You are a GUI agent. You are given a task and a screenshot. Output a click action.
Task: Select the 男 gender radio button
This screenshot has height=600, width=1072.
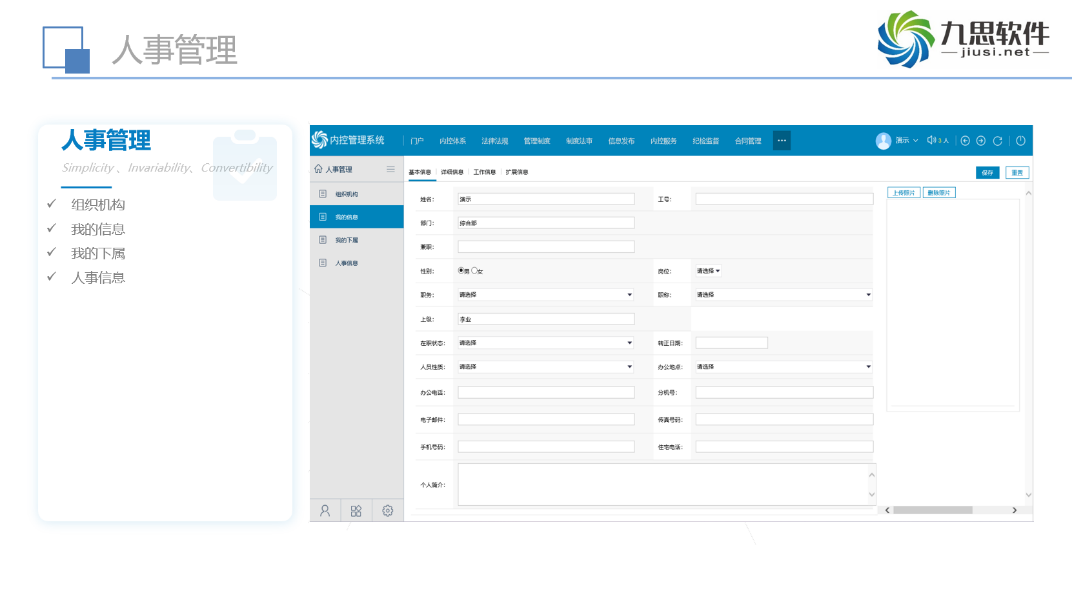click(x=462, y=270)
